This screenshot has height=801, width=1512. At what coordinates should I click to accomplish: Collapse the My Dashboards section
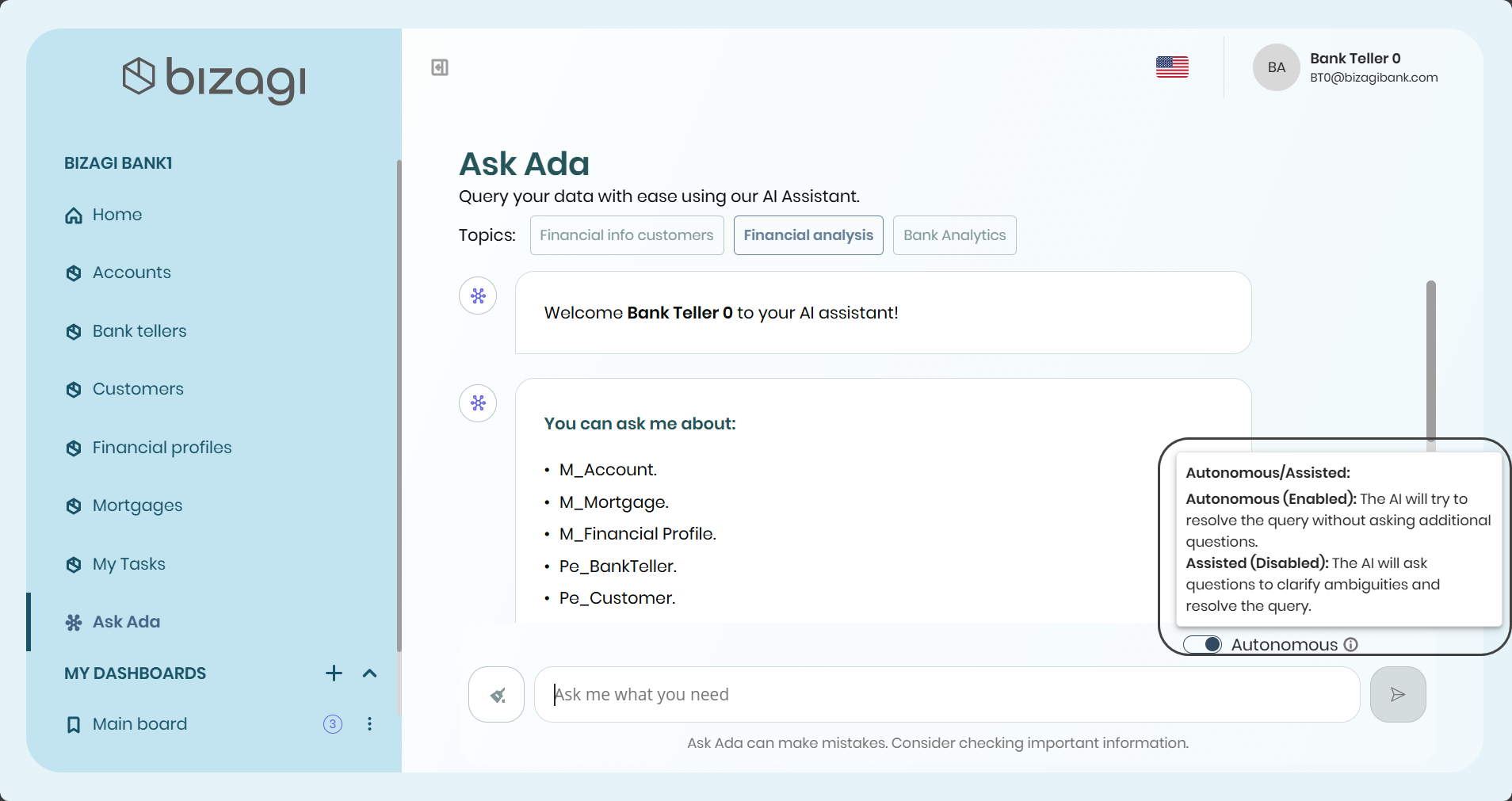click(x=369, y=673)
